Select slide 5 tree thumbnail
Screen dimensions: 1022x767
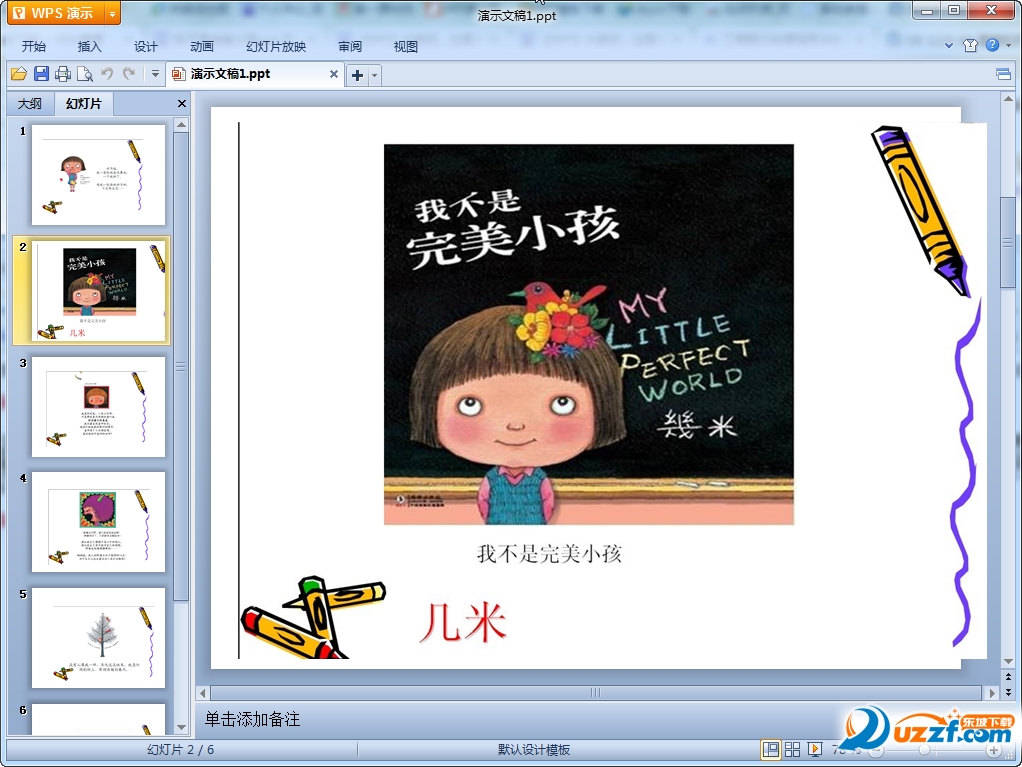click(98, 638)
